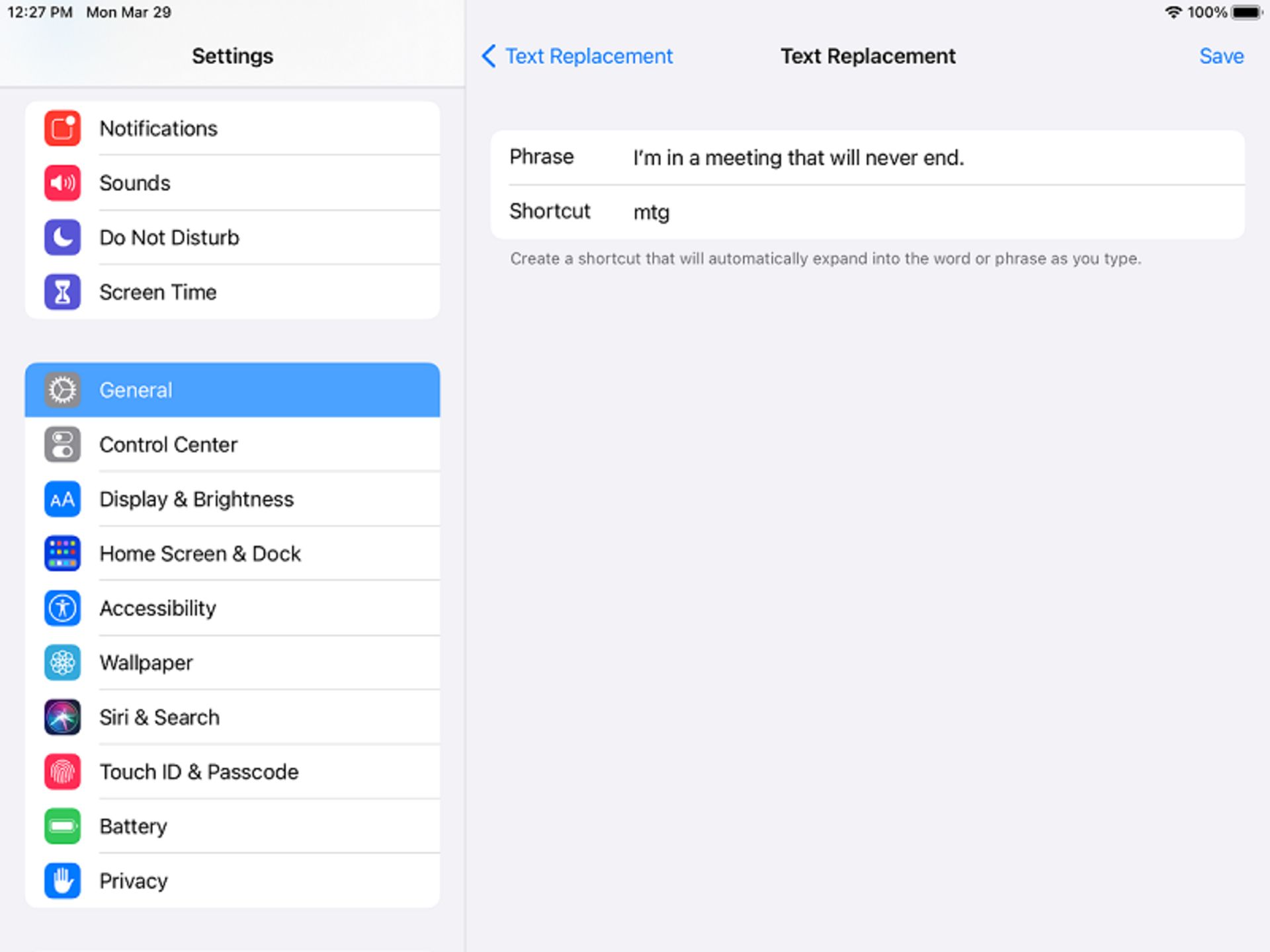This screenshot has width=1270, height=952.
Task: Tap the back chevron arrow
Action: point(489,56)
